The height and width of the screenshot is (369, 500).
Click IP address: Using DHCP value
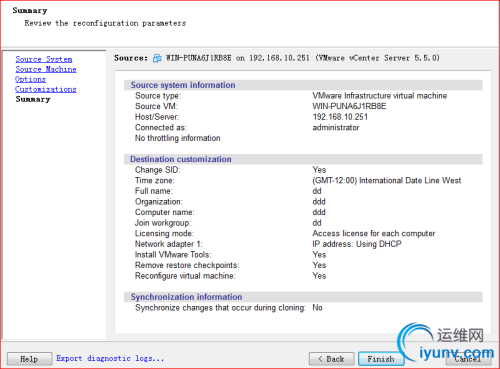357,244
